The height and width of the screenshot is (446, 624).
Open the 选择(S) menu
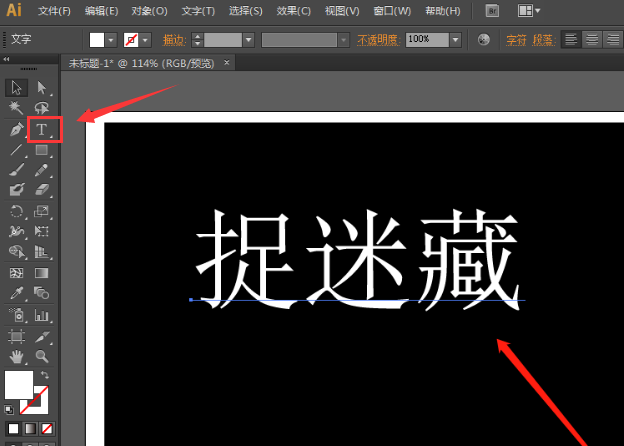(x=246, y=11)
